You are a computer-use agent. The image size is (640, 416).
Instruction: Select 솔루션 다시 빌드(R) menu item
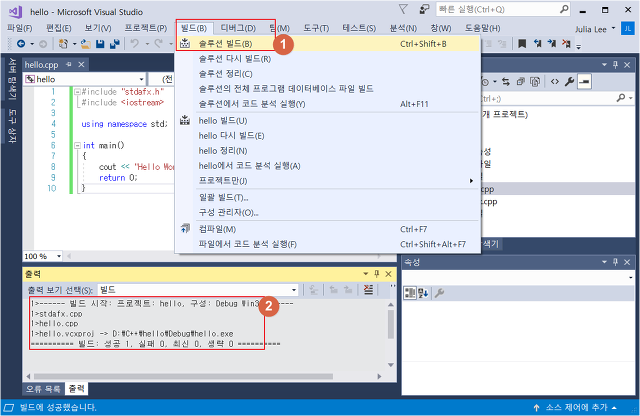pyautogui.click(x=328, y=59)
